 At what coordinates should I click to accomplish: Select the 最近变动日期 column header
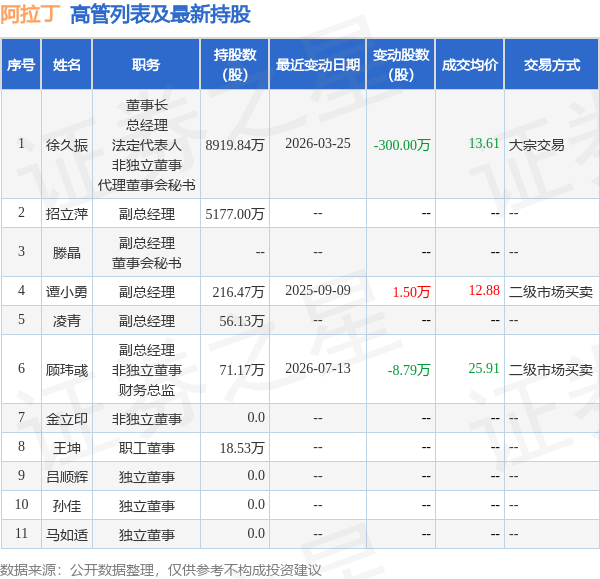pyautogui.click(x=318, y=65)
